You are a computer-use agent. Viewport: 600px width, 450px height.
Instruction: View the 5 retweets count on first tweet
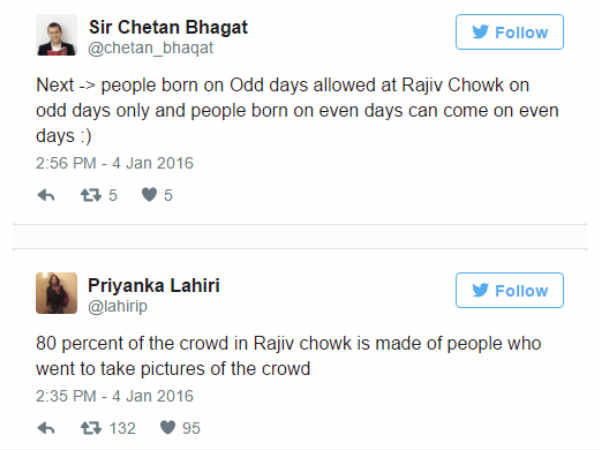click(x=112, y=196)
